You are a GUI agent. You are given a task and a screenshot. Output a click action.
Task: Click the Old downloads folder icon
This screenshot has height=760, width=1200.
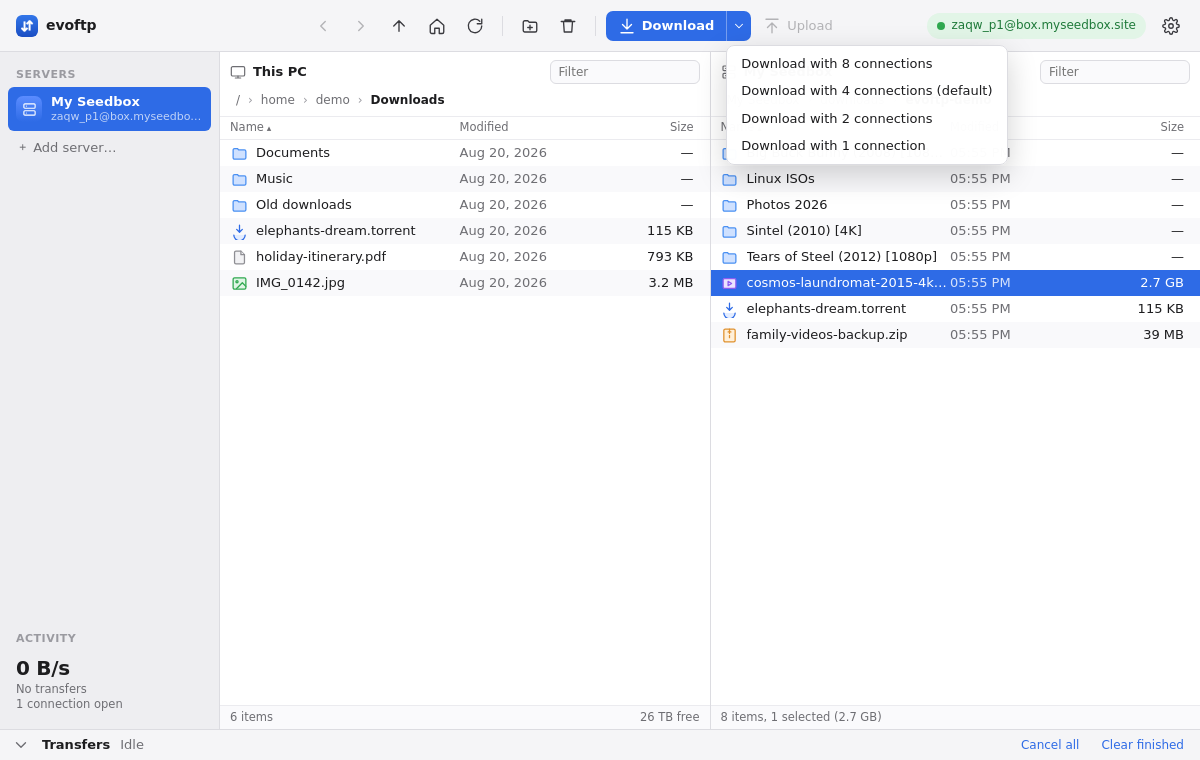click(239, 205)
